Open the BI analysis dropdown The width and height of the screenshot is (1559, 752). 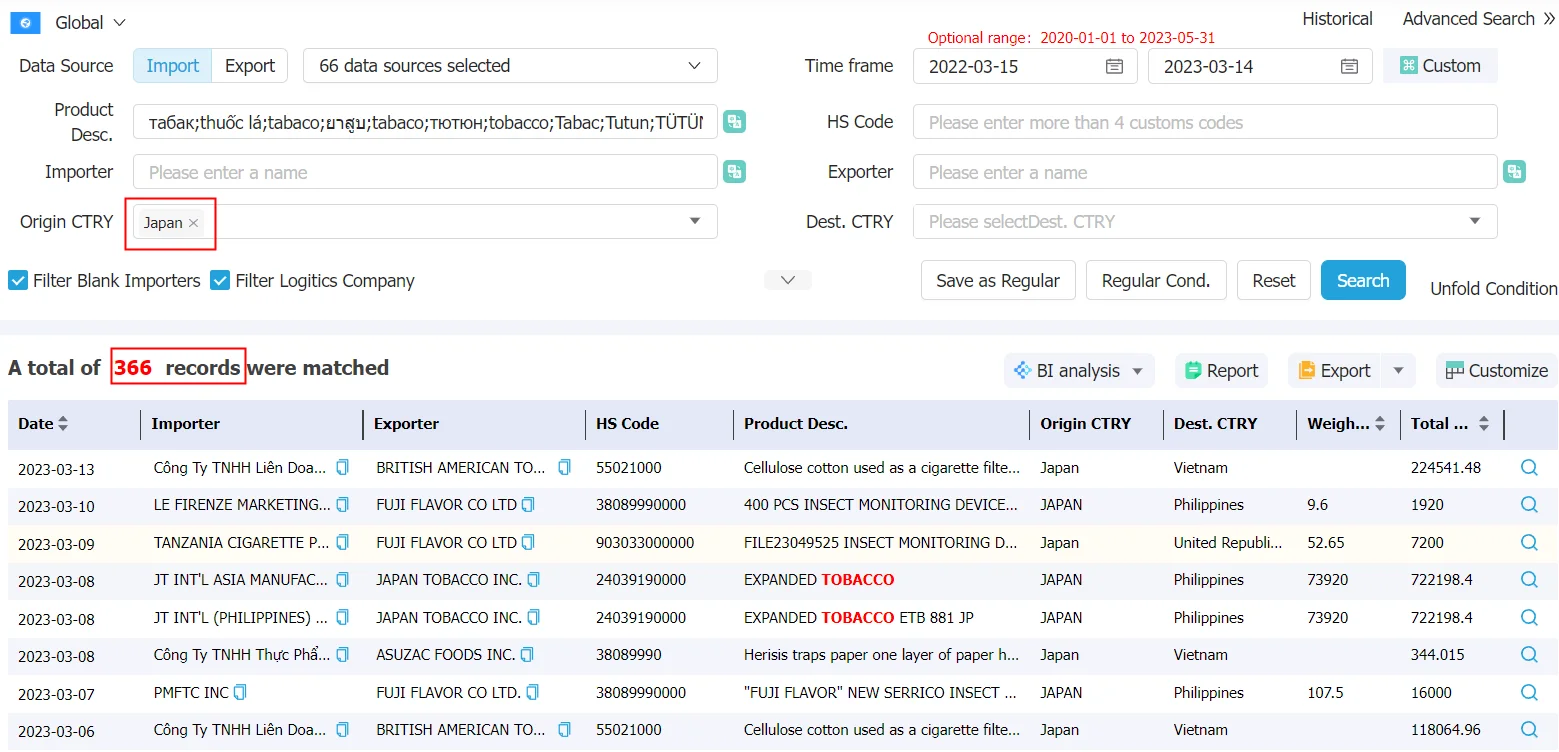pyautogui.click(x=1079, y=371)
